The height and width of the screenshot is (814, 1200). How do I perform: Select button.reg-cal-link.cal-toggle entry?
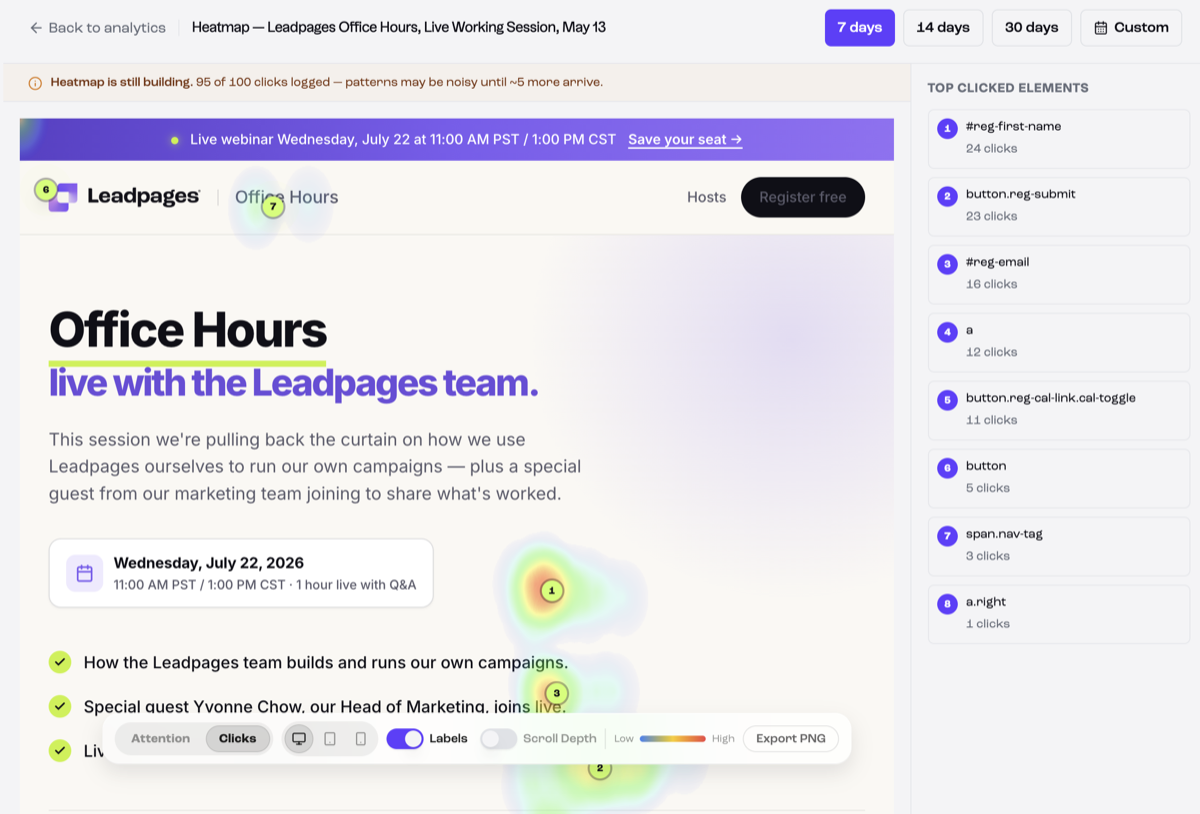pos(1059,409)
